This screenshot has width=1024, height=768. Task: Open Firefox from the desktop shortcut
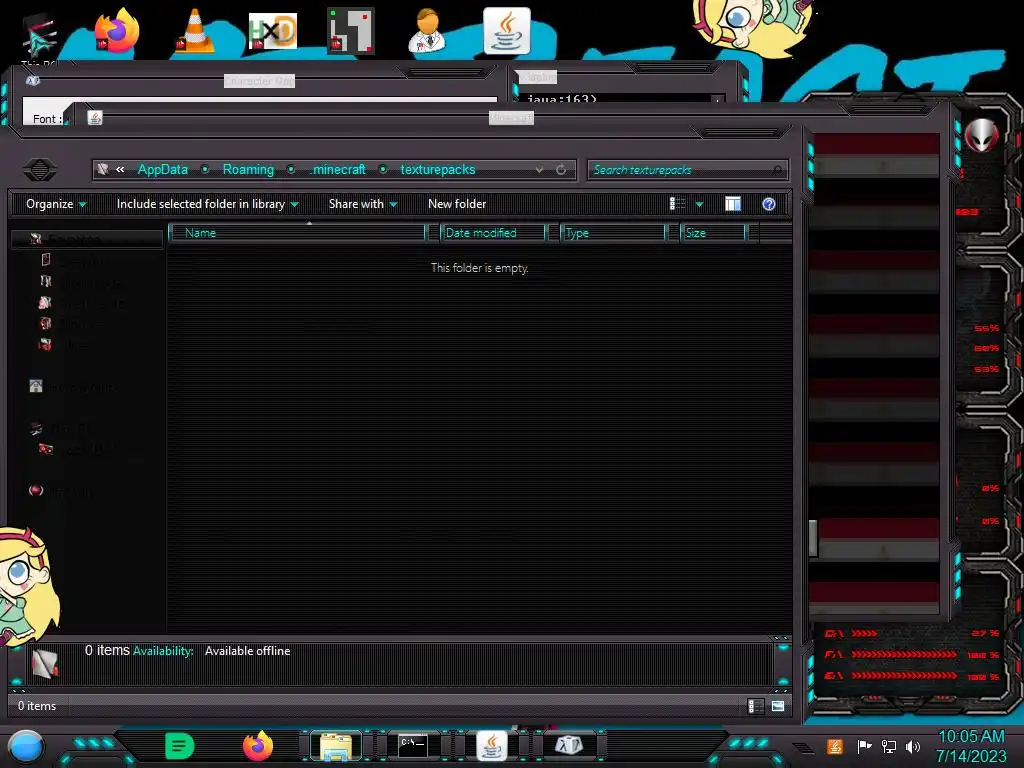pyautogui.click(x=117, y=31)
